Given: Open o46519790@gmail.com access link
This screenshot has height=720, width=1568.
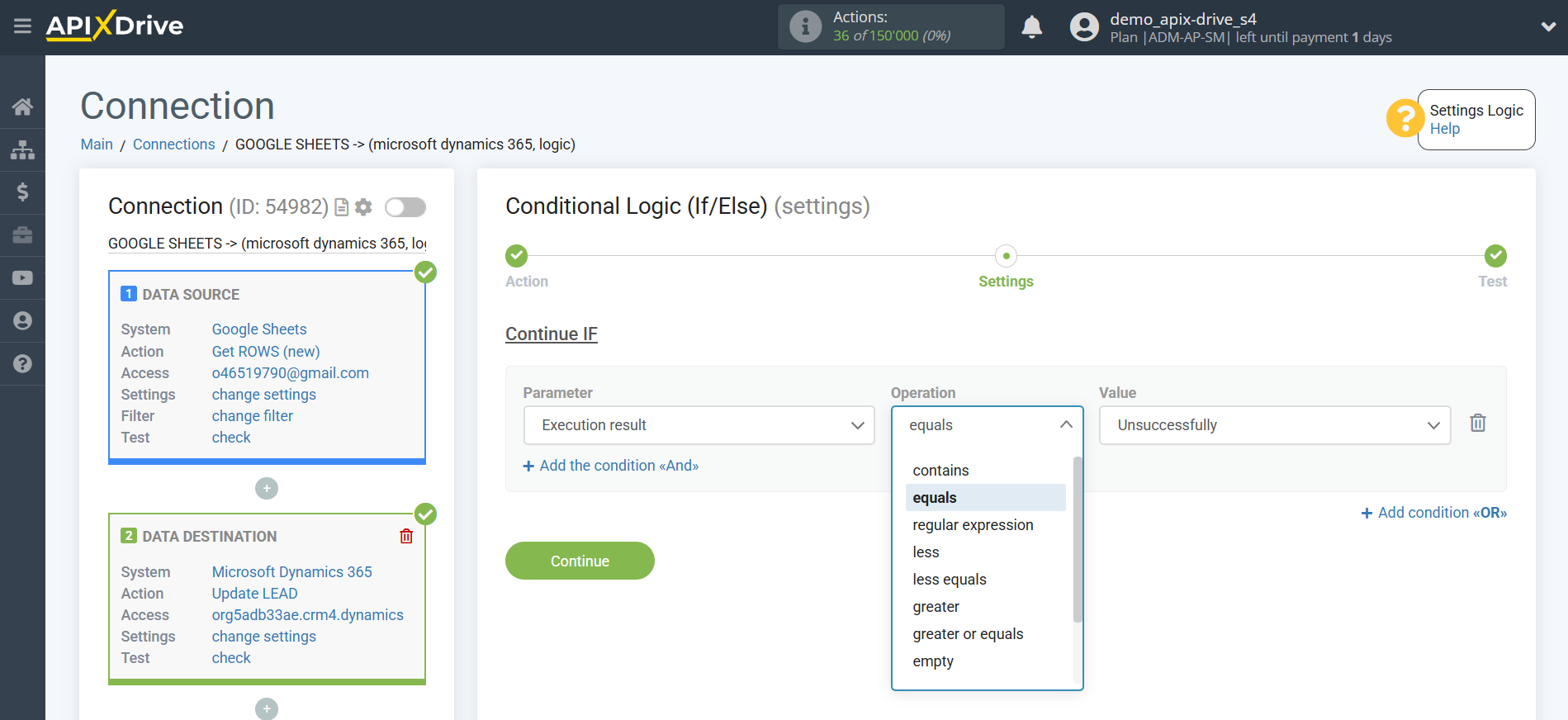Looking at the screenshot, I should coord(291,373).
